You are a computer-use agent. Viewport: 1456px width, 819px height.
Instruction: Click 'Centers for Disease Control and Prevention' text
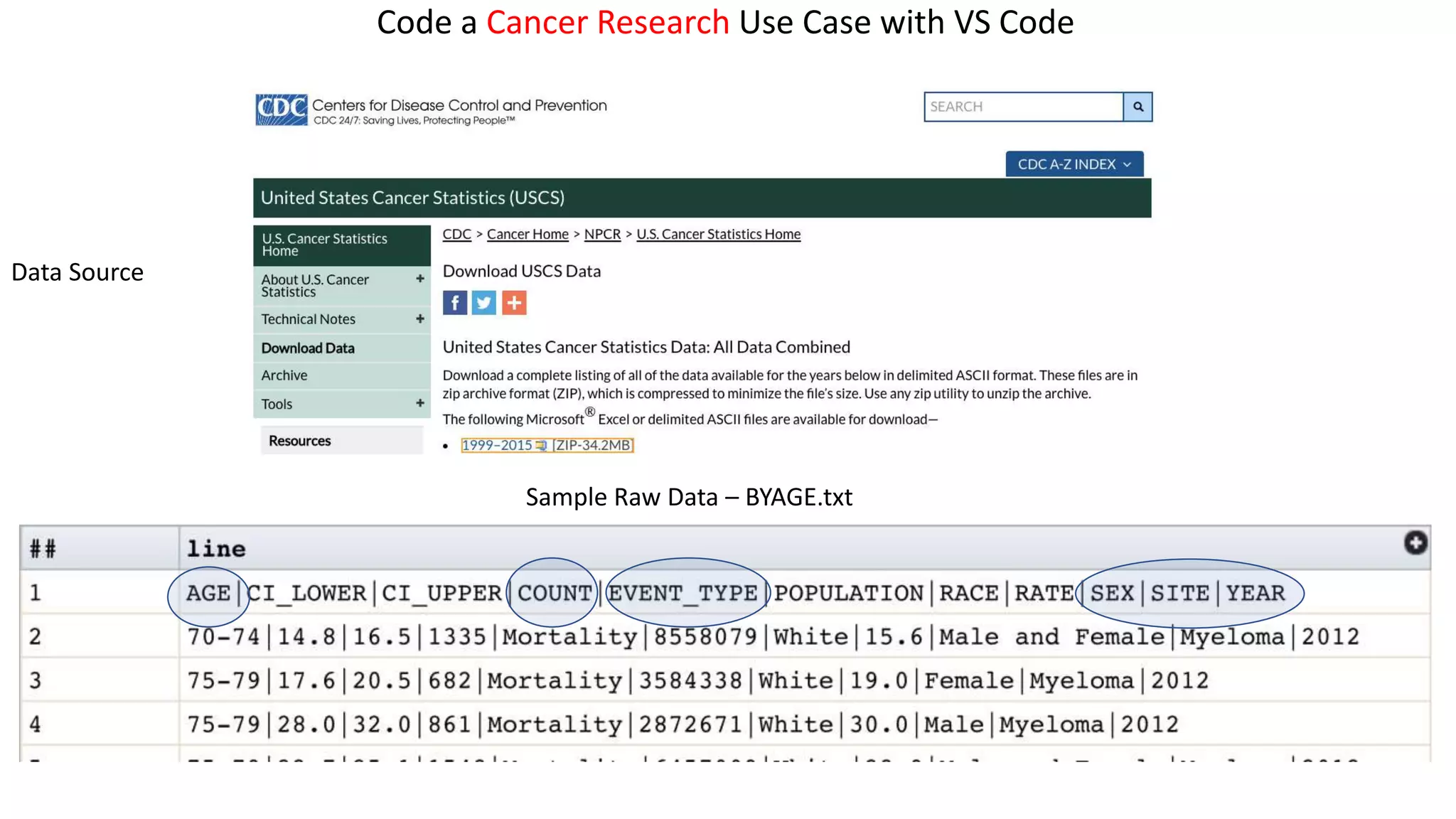[459, 105]
